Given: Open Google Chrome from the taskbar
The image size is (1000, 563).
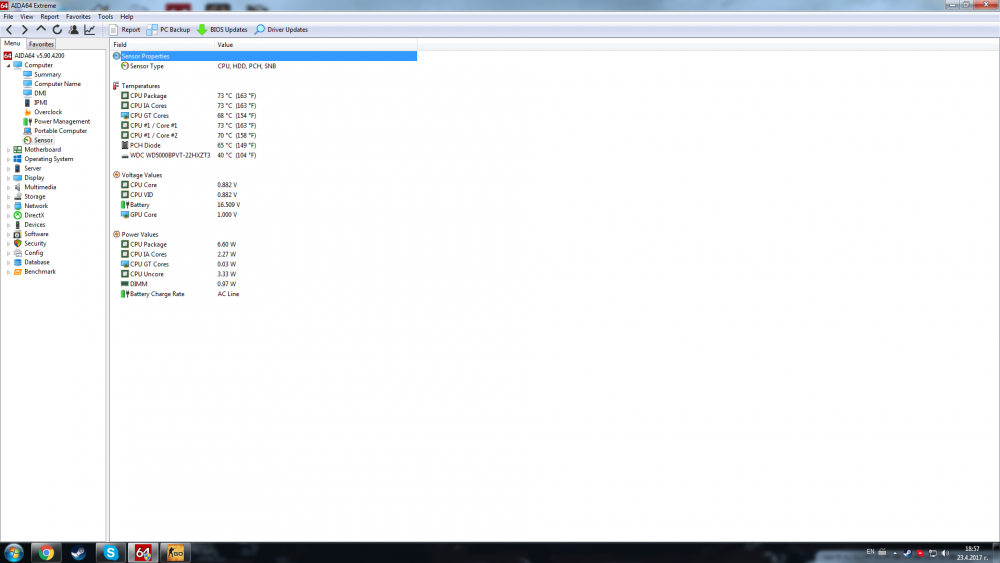Looking at the screenshot, I should click(46, 553).
